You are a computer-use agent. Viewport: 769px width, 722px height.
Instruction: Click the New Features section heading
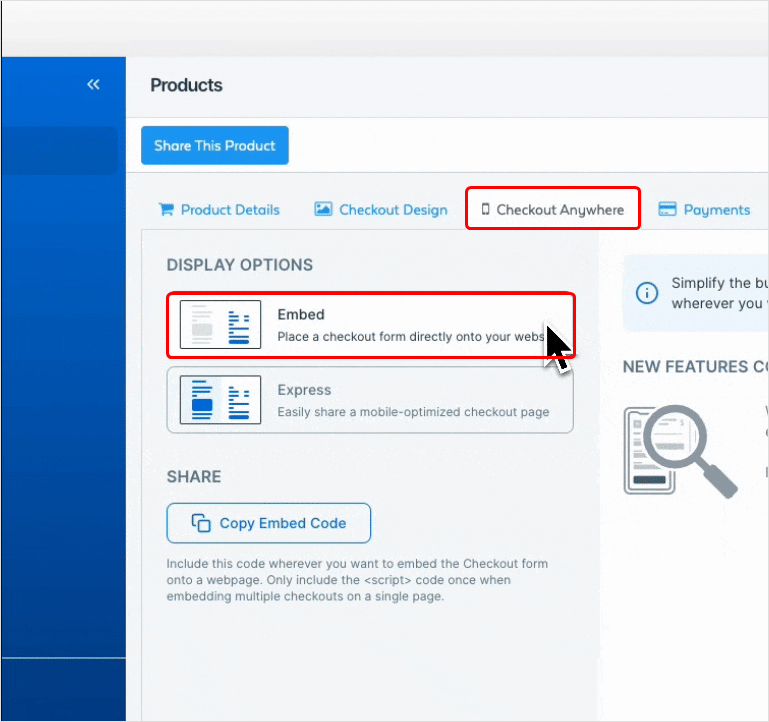pyautogui.click(x=695, y=367)
